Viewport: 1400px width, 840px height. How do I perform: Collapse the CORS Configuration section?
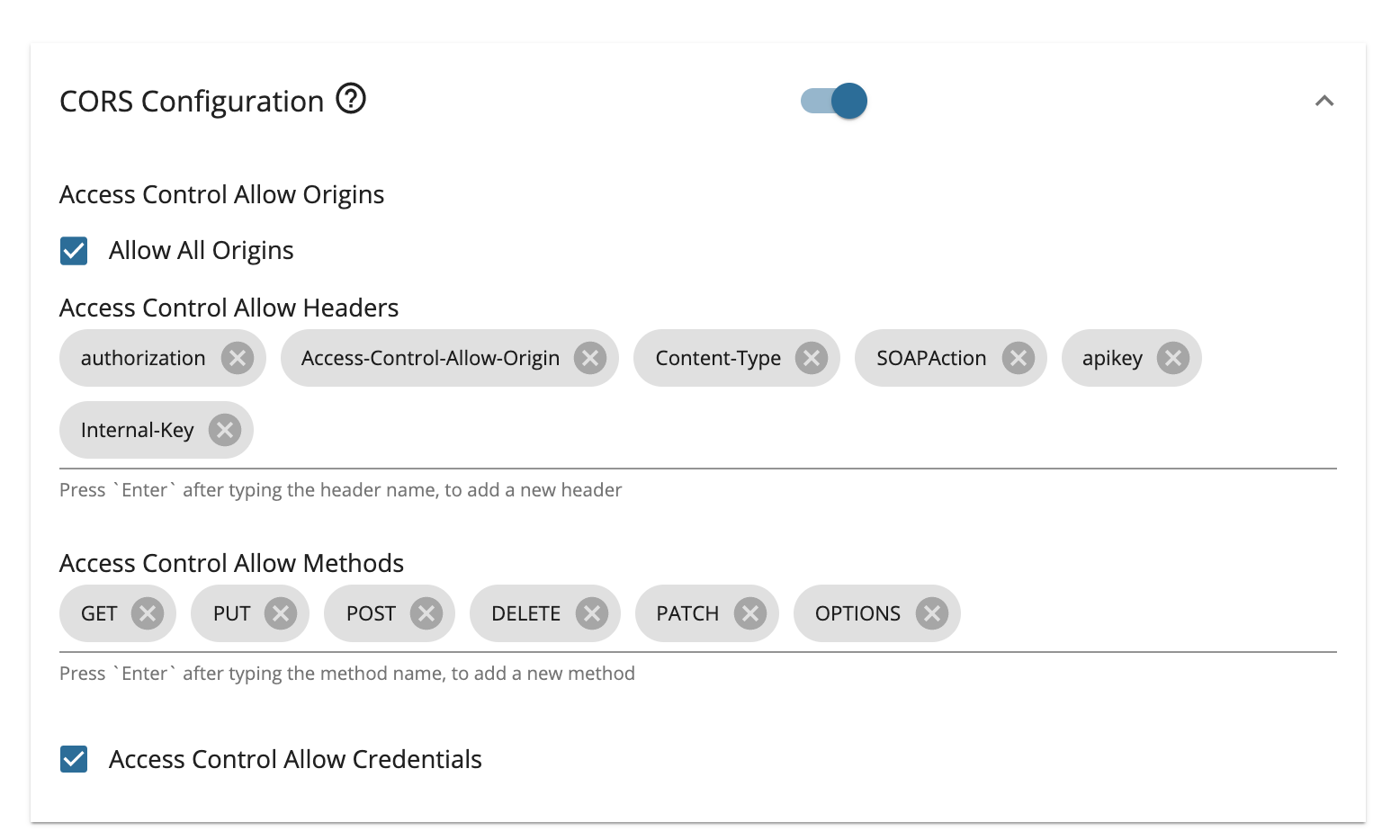click(x=1324, y=101)
